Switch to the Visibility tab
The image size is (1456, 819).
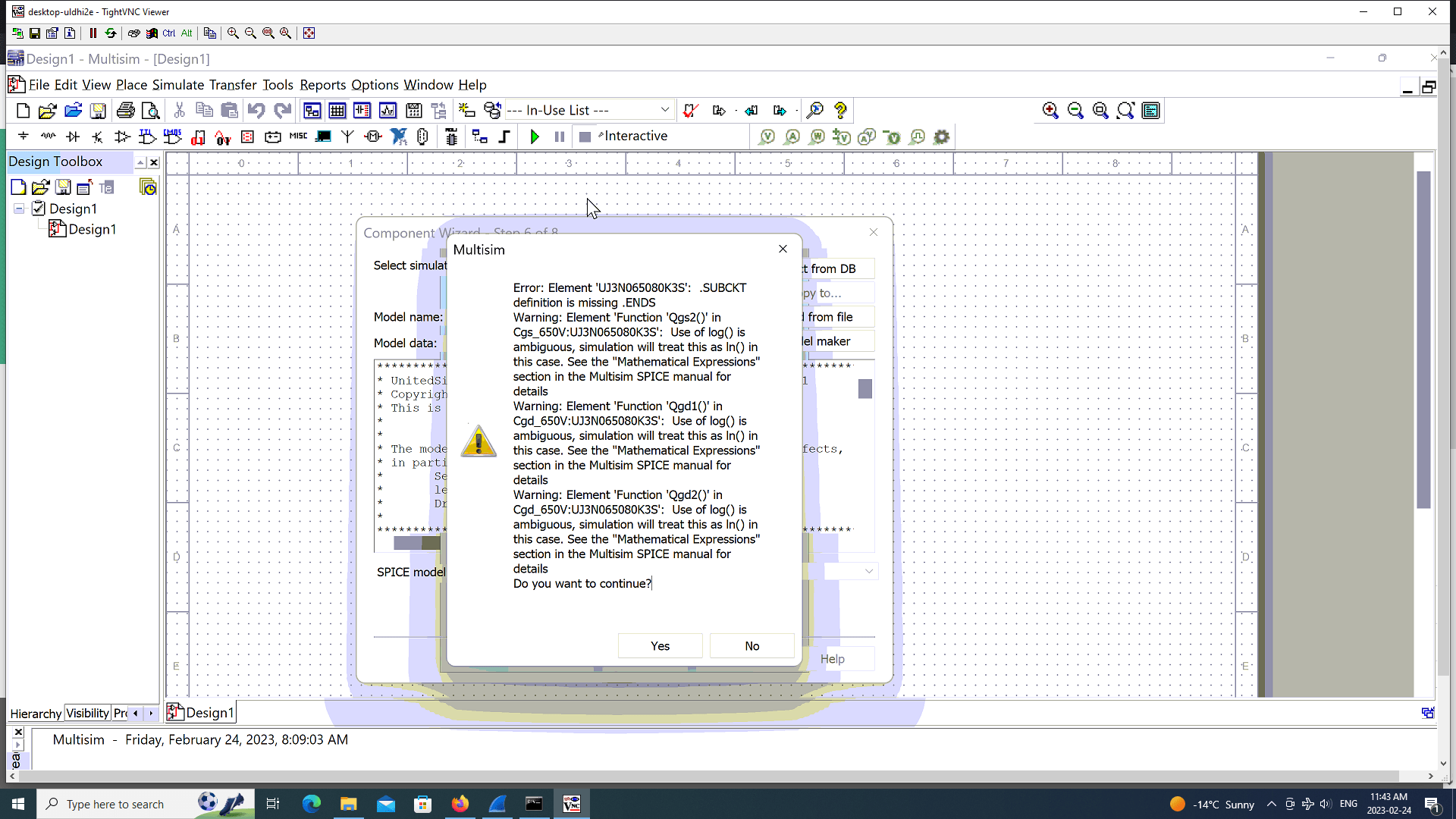coord(87,714)
